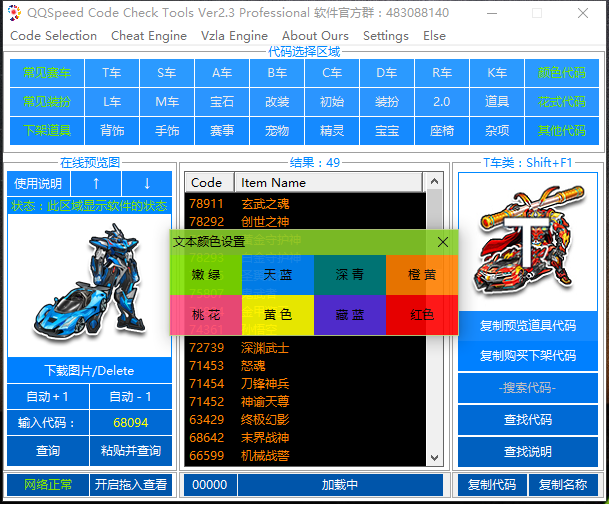Select the 宝石 gems category

(x=222, y=102)
